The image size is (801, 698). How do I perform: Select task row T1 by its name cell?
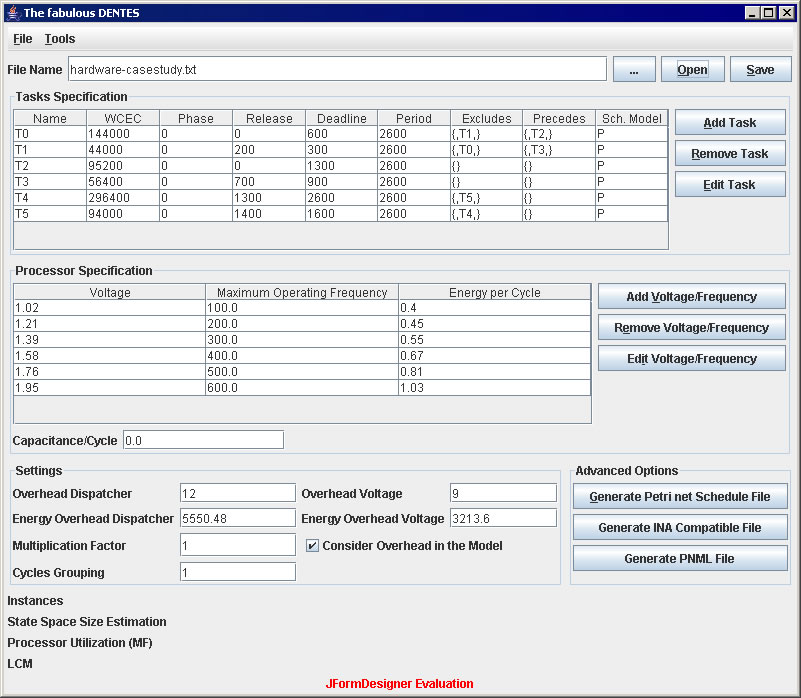(50, 150)
